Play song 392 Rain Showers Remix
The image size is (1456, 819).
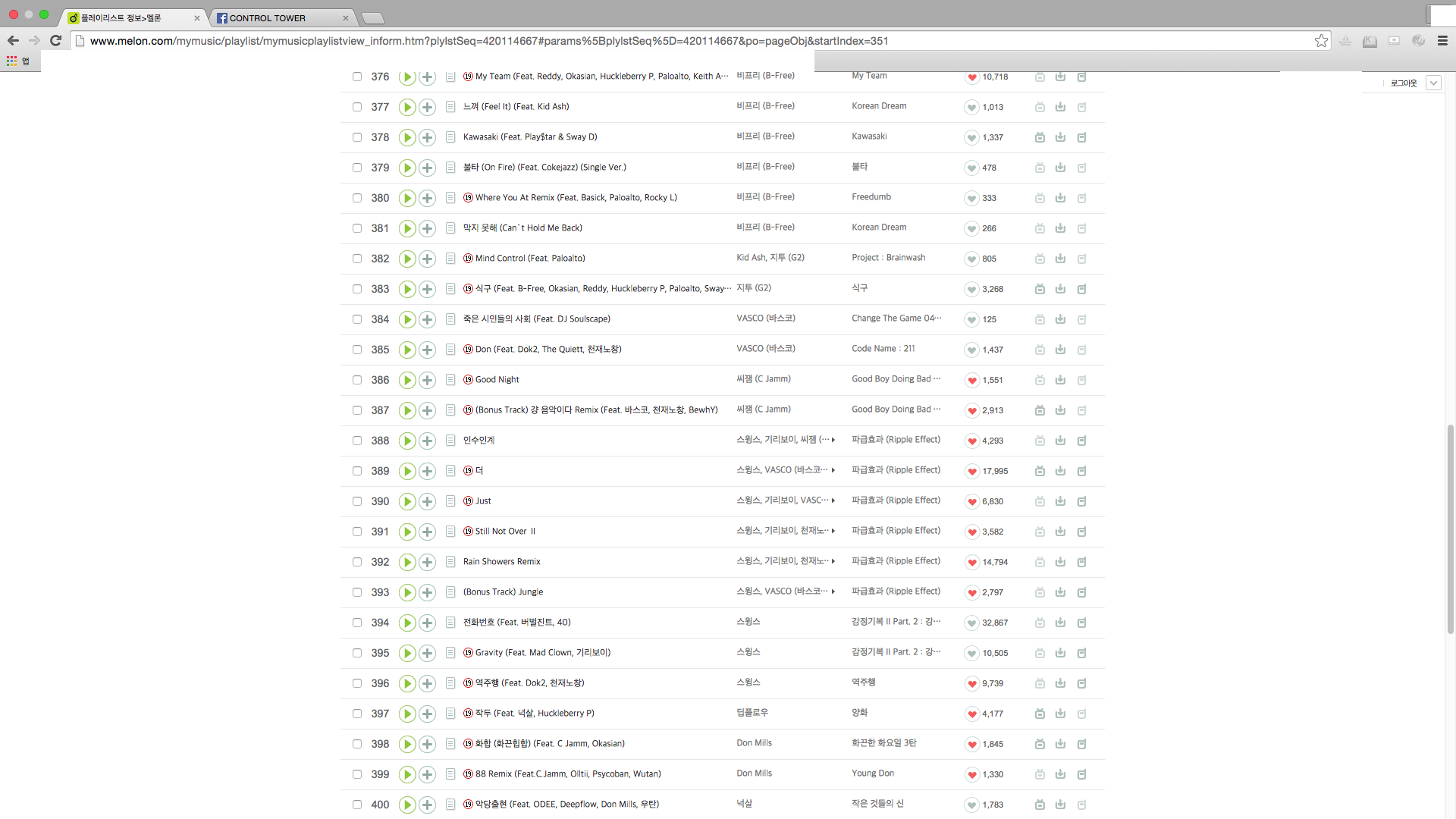407,562
